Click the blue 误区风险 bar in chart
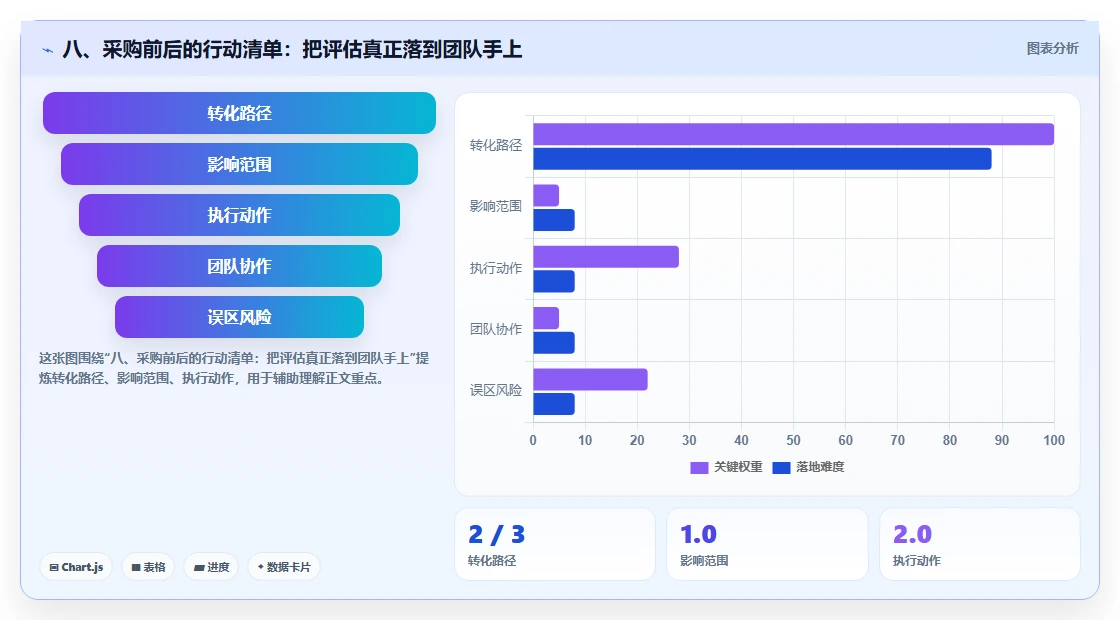Viewport: 1120px width, 620px height. tap(554, 404)
